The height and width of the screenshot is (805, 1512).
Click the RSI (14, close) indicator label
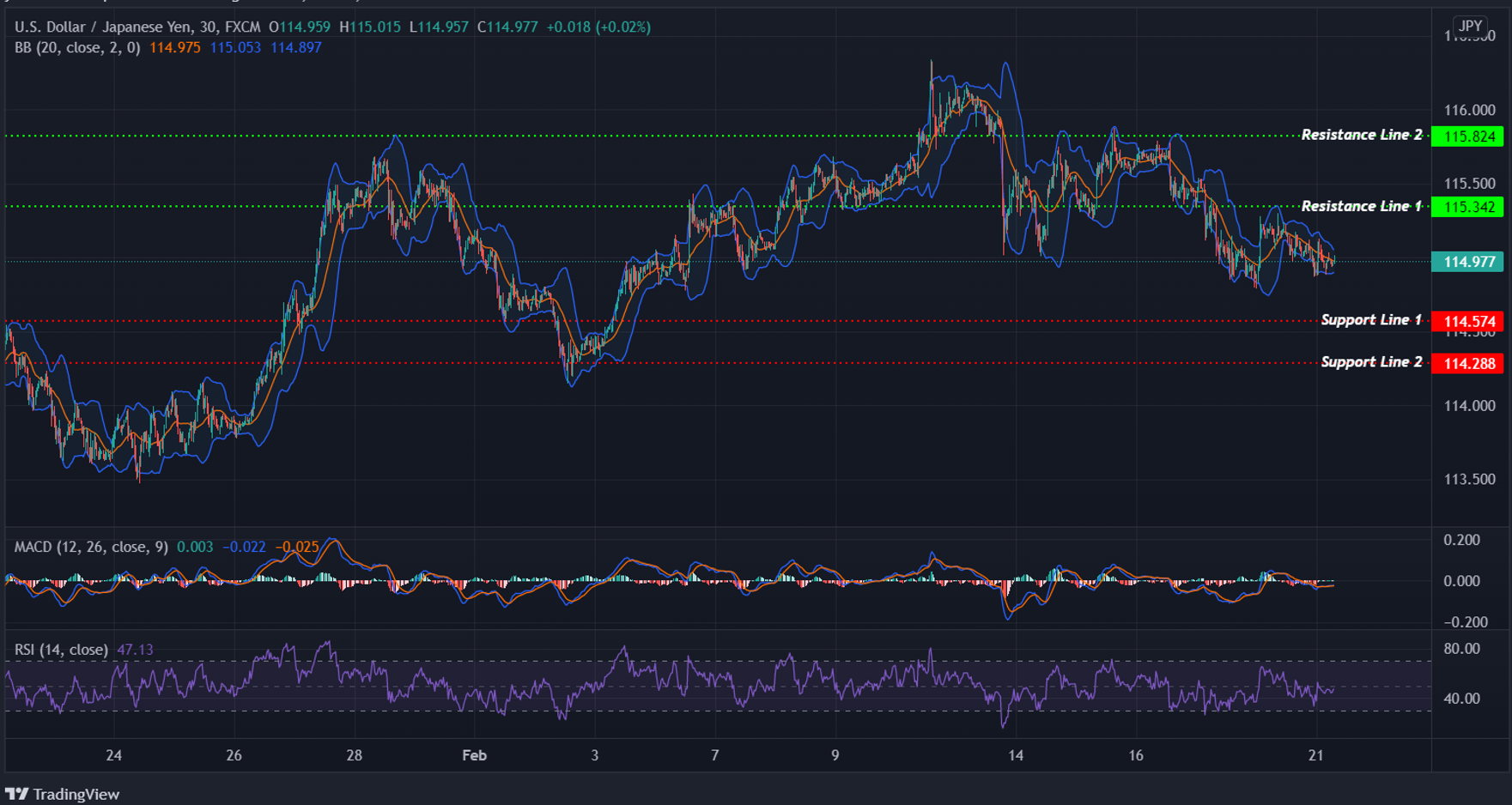coord(61,650)
